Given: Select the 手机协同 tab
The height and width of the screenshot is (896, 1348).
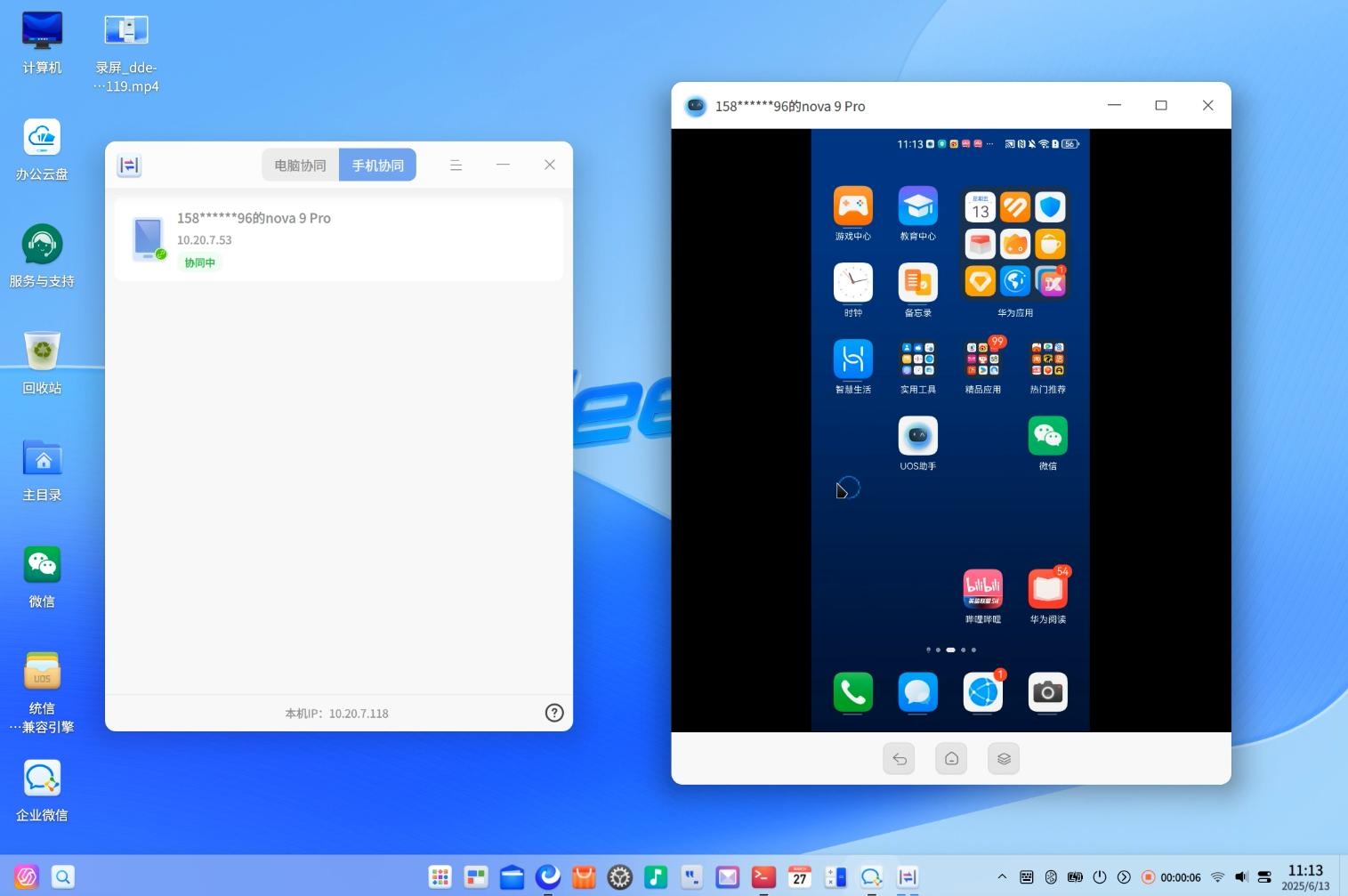Looking at the screenshot, I should [x=377, y=165].
